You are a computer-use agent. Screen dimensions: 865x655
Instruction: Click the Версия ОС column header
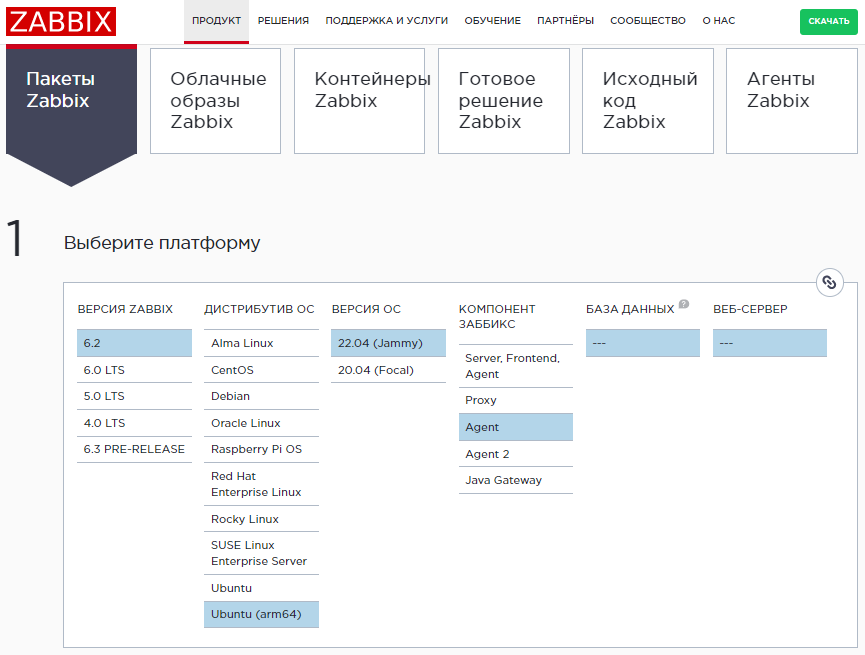(366, 309)
